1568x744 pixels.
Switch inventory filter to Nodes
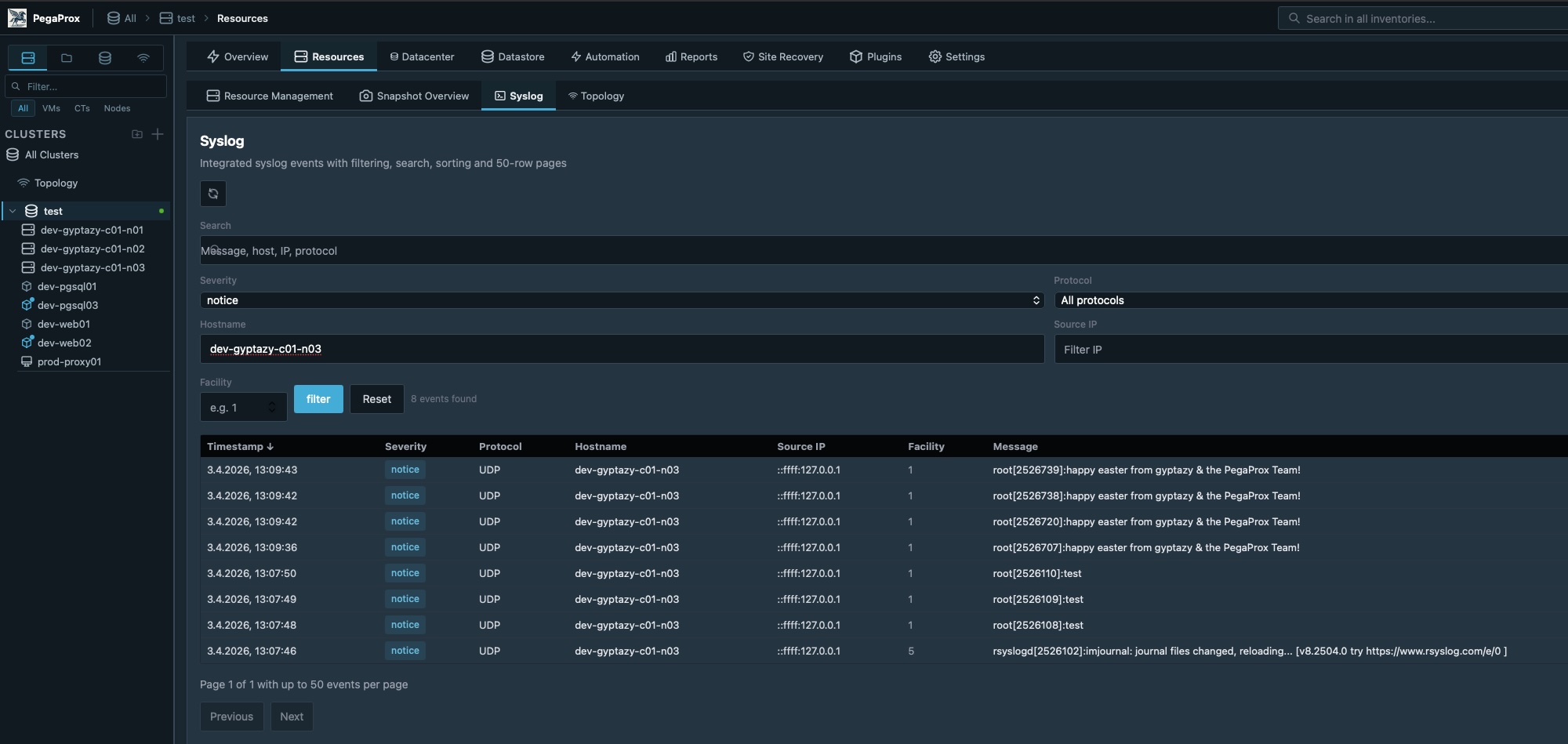[x=116, y=108]
